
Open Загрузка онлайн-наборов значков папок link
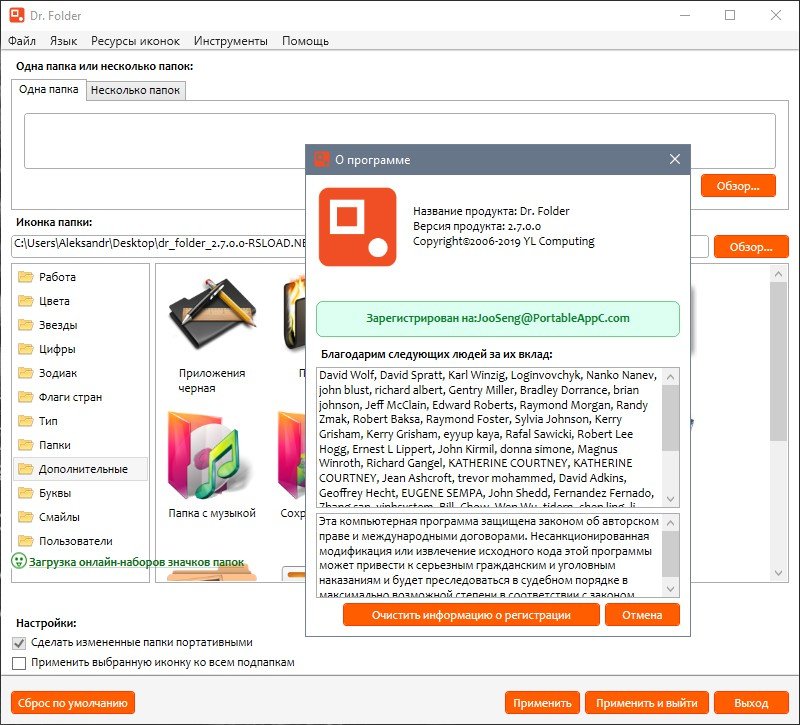tap(136, 562)
